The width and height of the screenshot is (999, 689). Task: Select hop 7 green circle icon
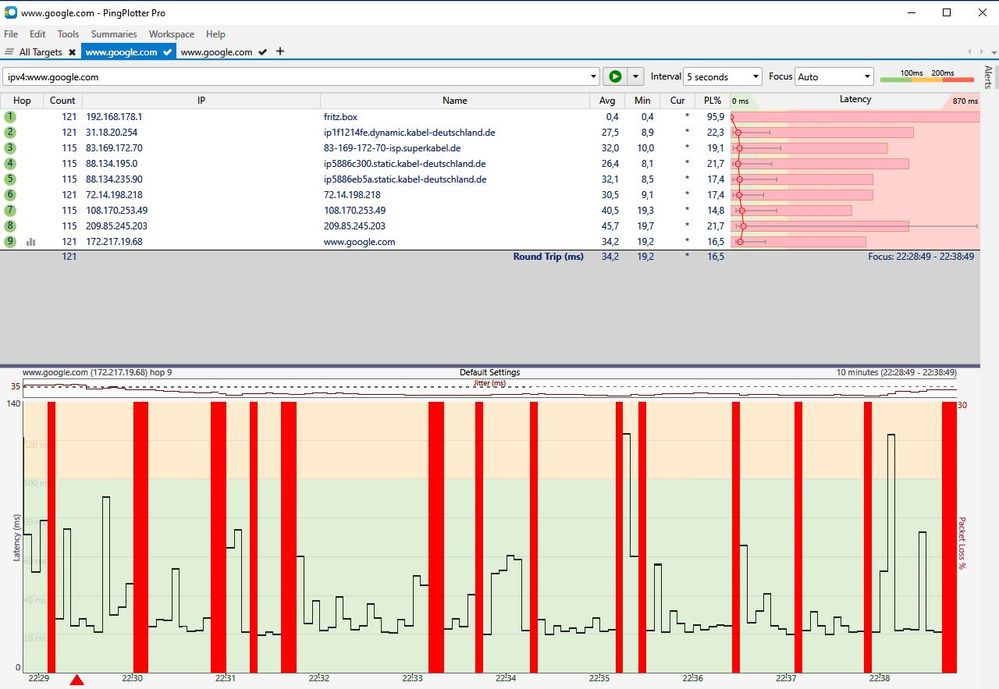(10, 210)
